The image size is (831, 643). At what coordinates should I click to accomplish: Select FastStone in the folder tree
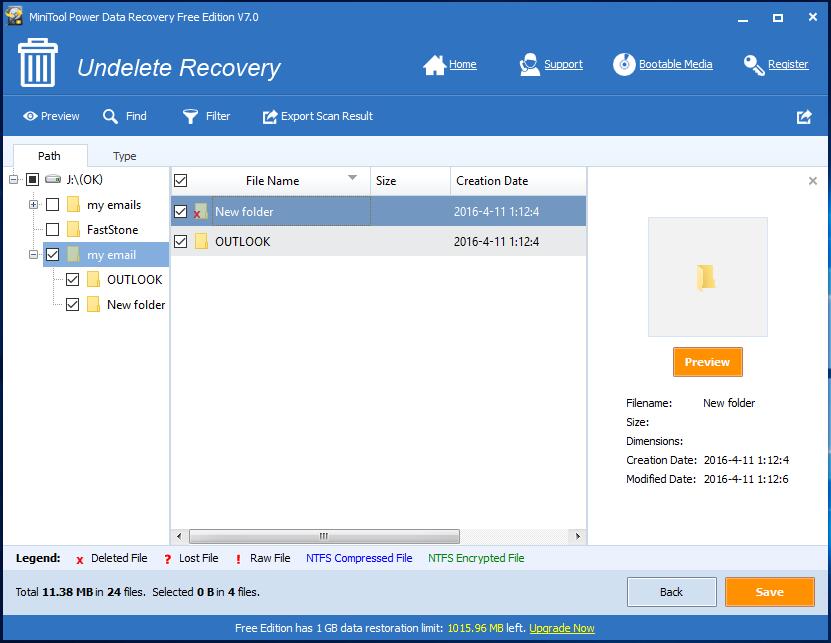coord(112,230)
